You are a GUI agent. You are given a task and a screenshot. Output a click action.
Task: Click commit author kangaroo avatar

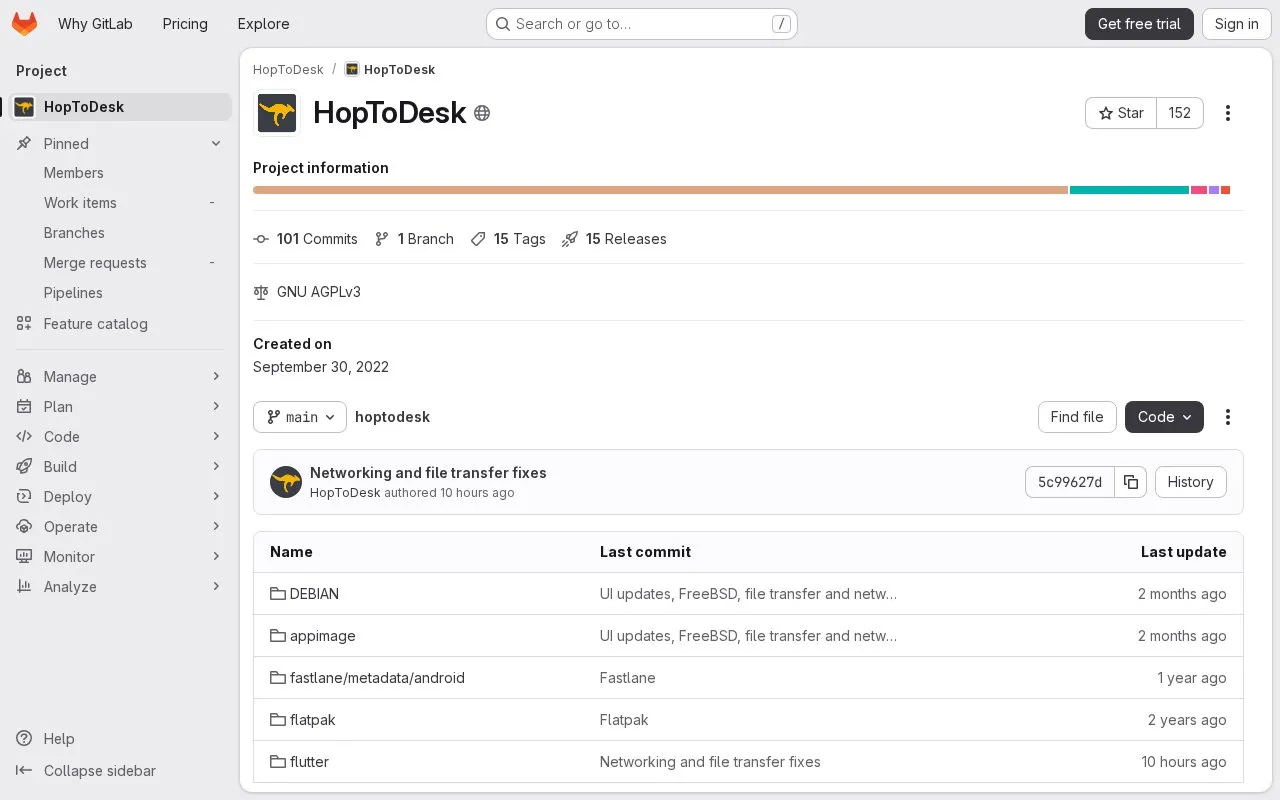[x=286, y=482]
